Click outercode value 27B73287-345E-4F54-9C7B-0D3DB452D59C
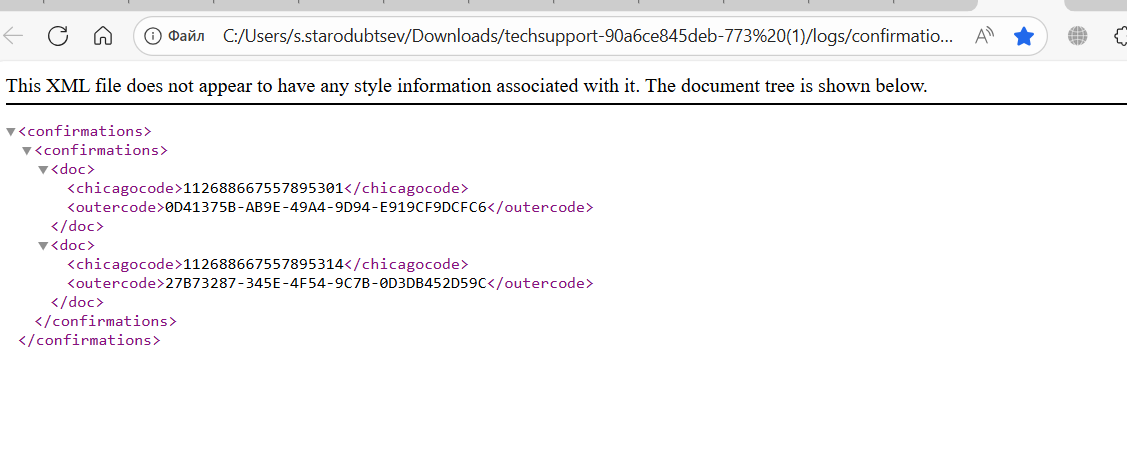 (x=326, y=283)
